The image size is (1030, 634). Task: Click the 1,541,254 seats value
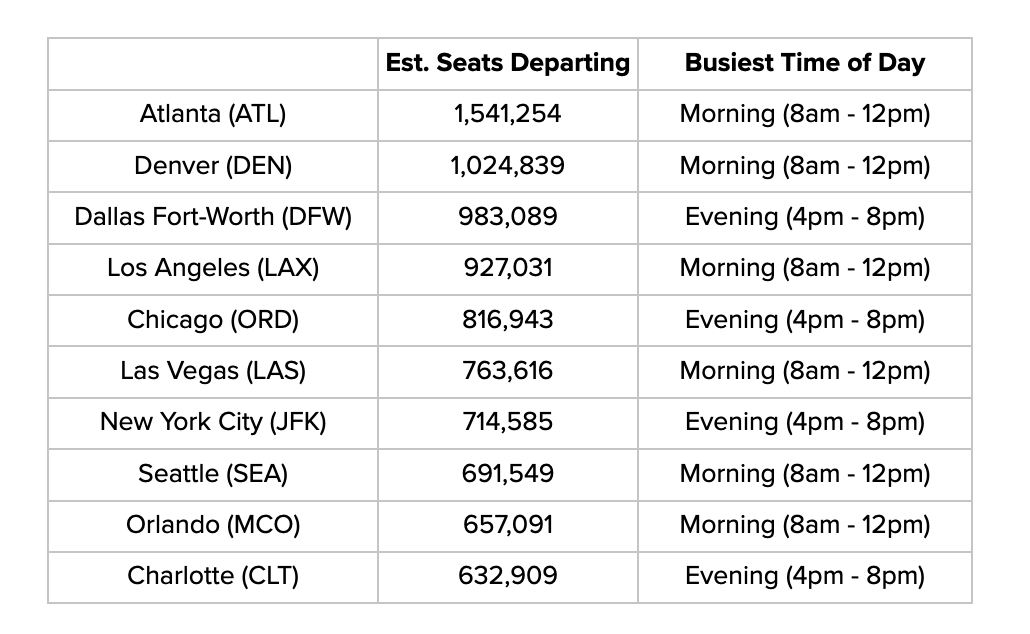pos(507,114)
